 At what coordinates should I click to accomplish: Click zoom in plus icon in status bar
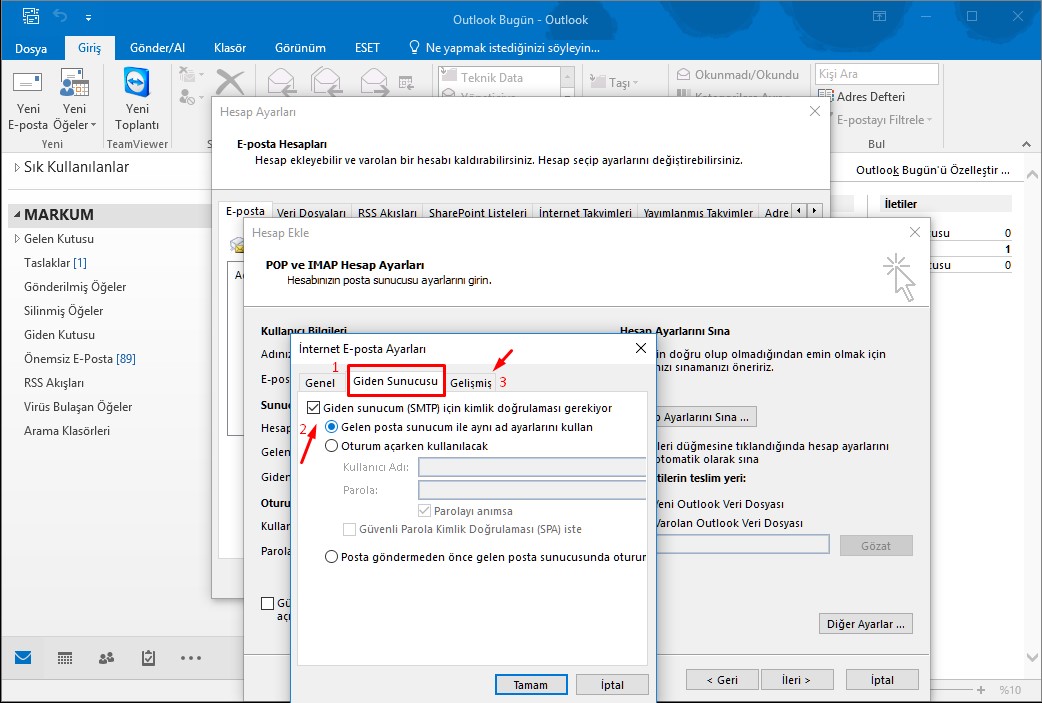coord(981,690)
